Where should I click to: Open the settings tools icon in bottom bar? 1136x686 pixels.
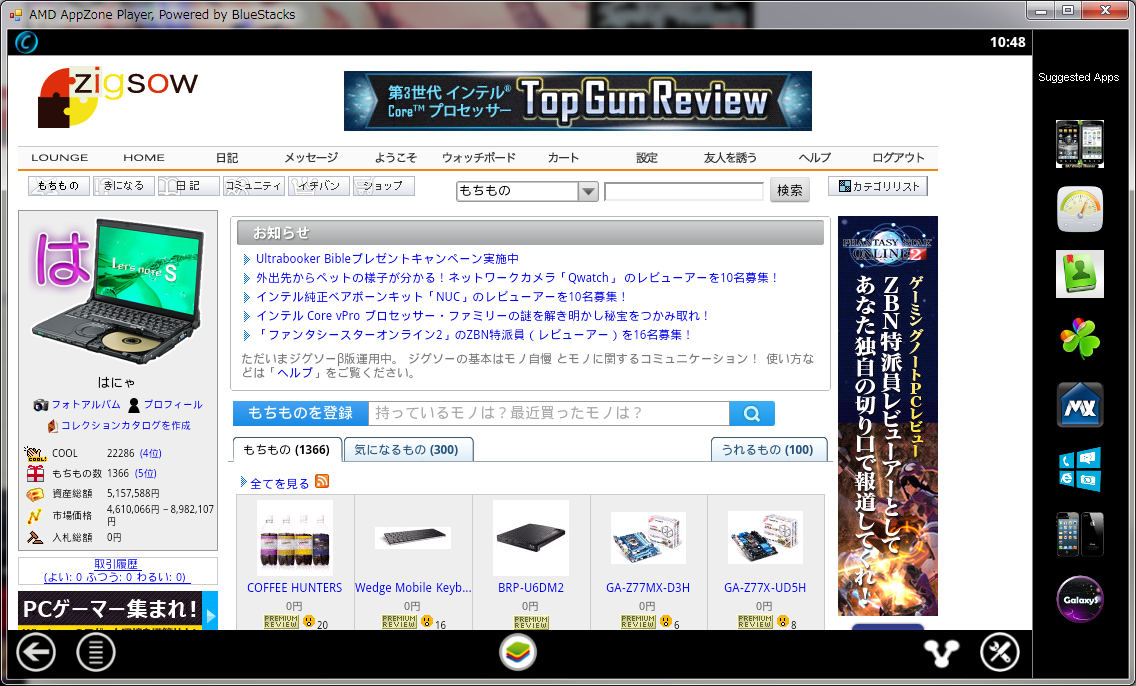[1000, 653]
